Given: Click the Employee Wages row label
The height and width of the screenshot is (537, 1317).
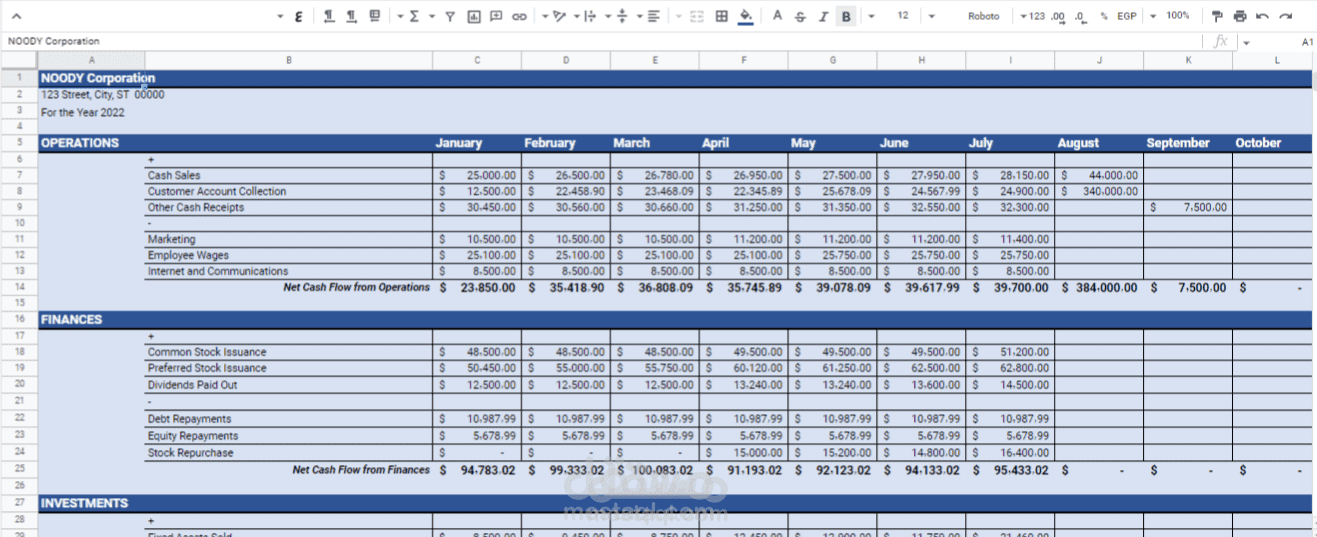Looking at the screenshot, I should coord(188,255).
